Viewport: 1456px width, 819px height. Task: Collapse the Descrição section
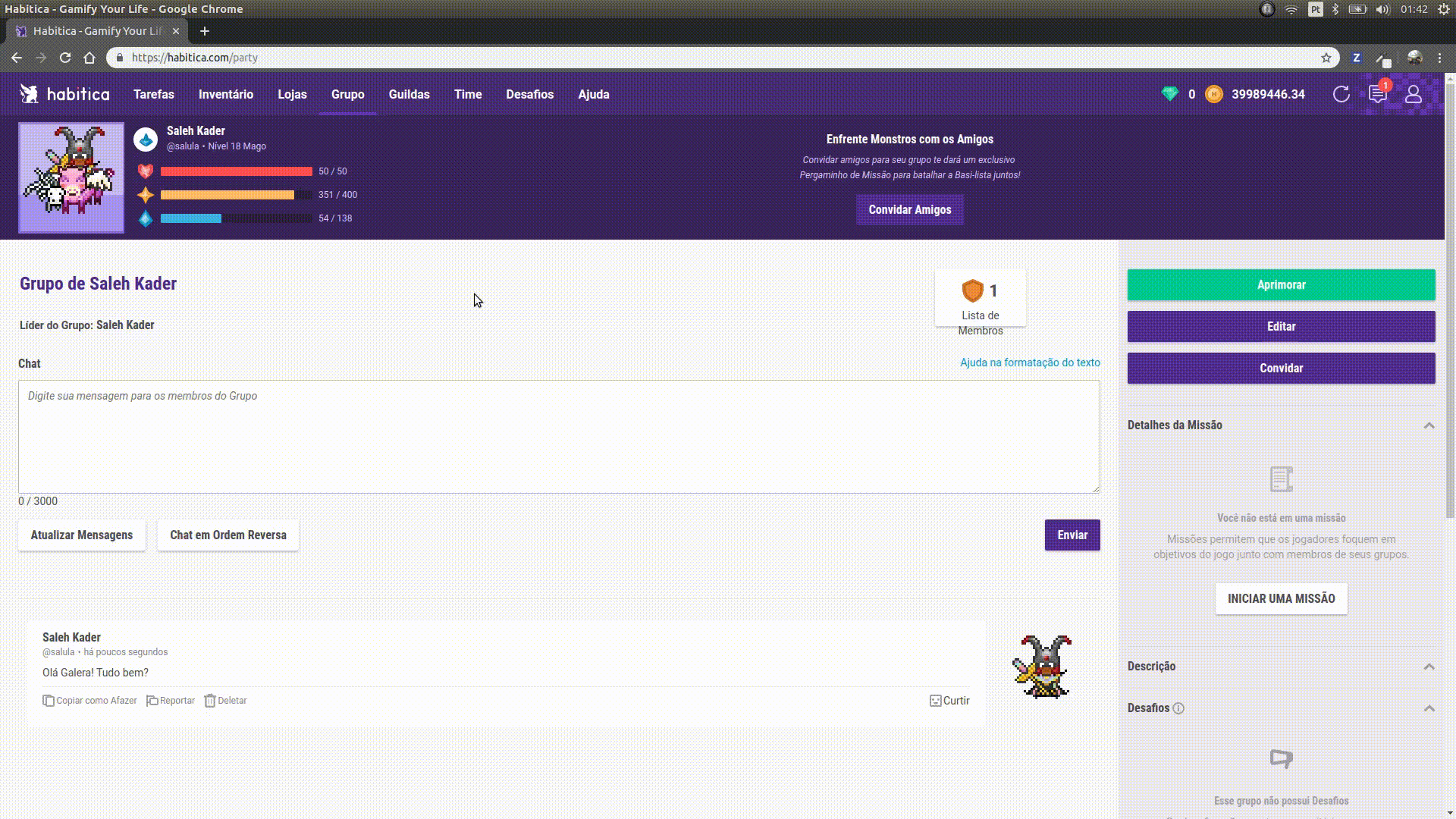pyautogui.click(x=1429, y=667)
